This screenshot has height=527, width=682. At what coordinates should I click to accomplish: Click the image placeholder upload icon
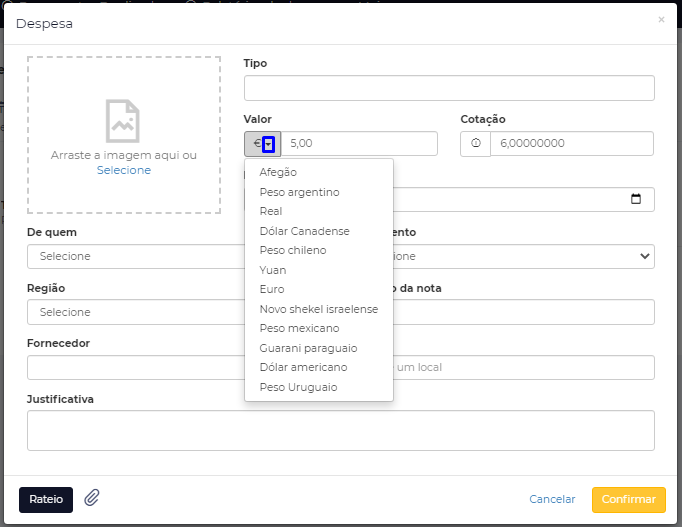click(x=123, y=121)
